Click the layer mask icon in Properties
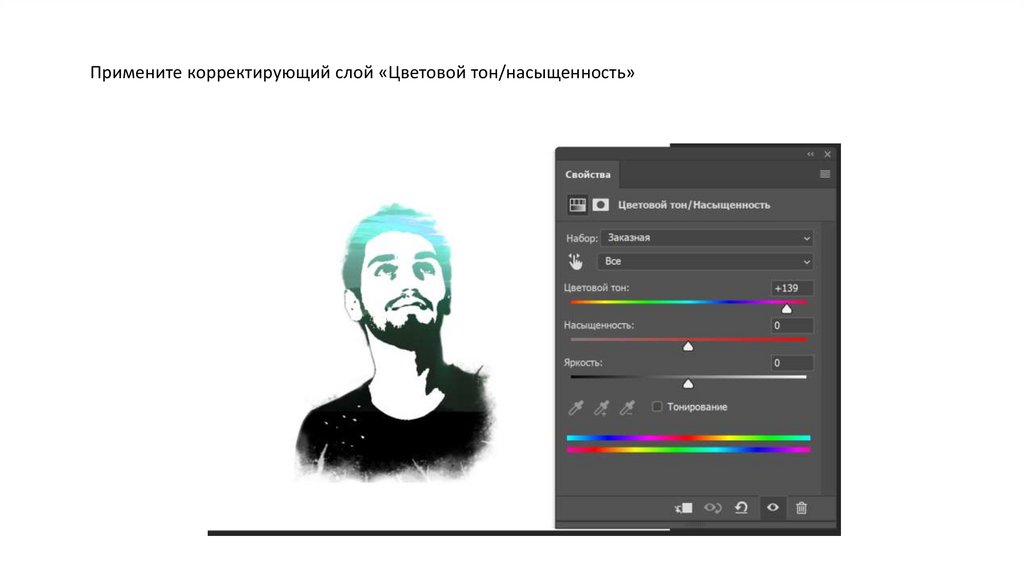 (600, 205)
